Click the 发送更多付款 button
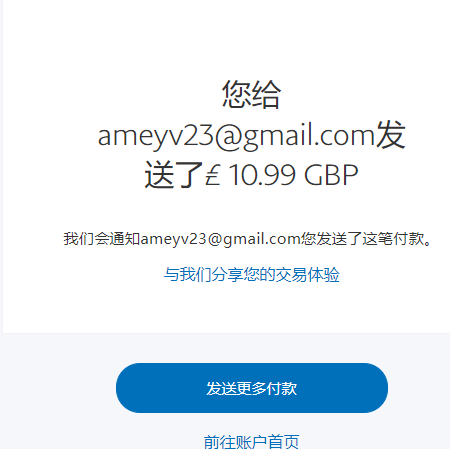 coord(252,388)
